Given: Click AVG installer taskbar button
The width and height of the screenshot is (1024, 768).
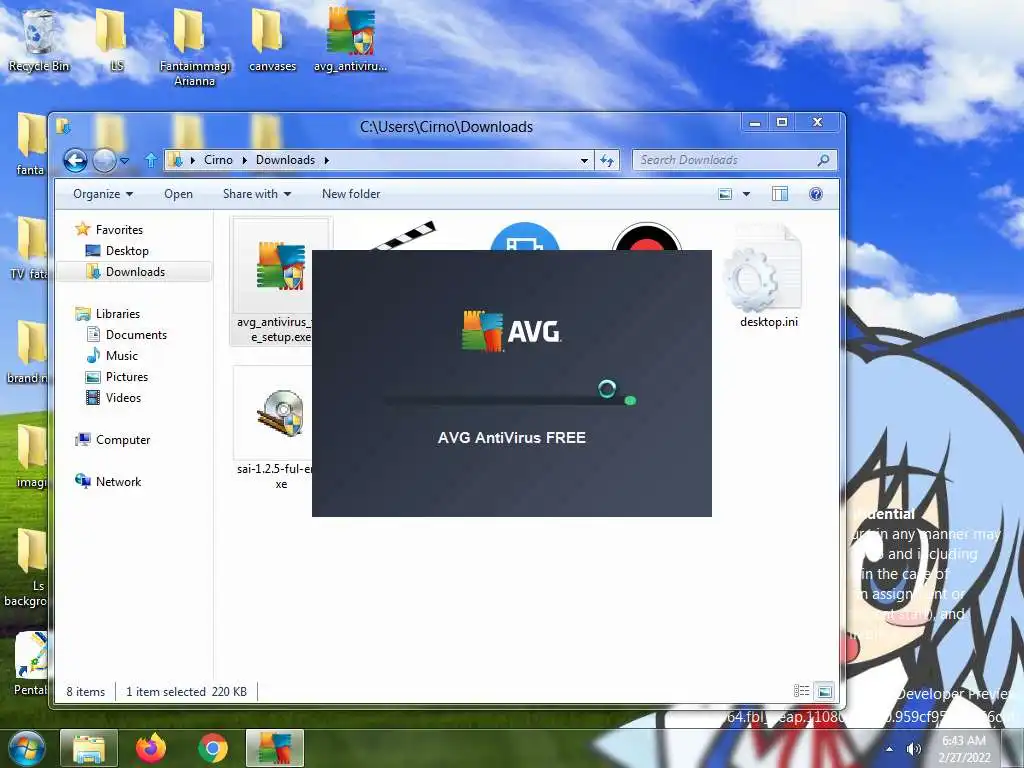Looking at the screenshot, I should 275,748.
